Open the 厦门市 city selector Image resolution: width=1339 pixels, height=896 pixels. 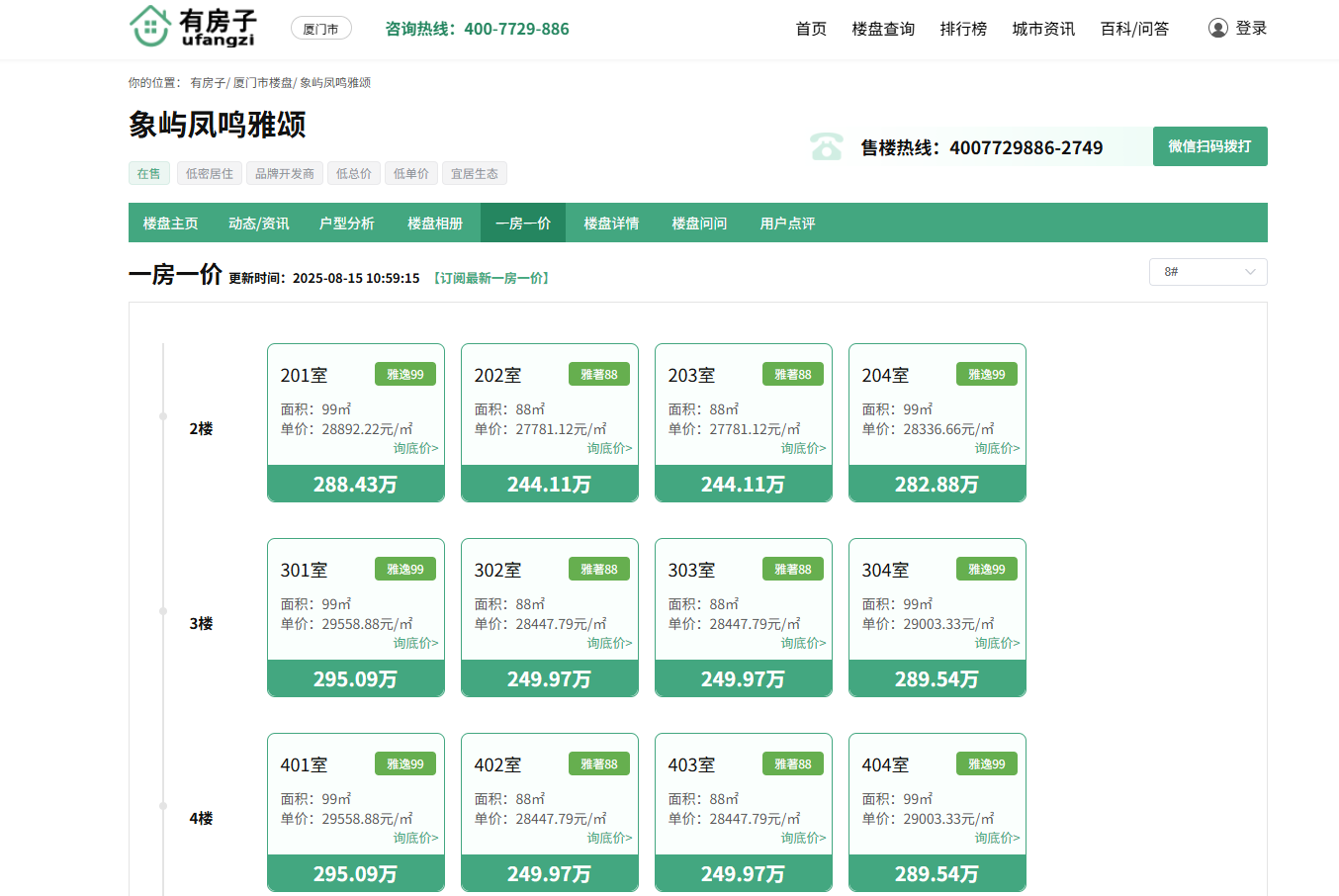[x=321, y=29]
